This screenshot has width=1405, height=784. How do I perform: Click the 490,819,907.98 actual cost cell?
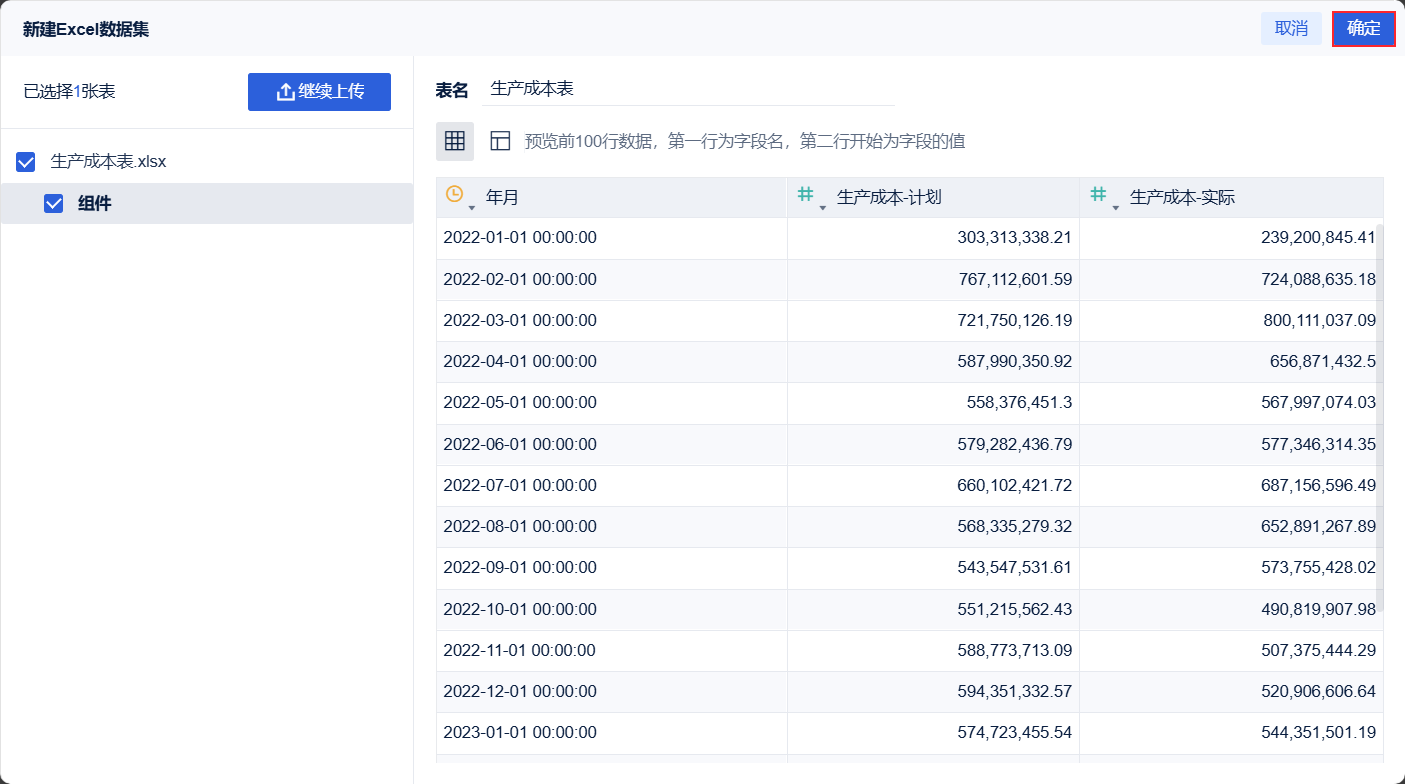pyautogui.click(x=1232, y=610)
